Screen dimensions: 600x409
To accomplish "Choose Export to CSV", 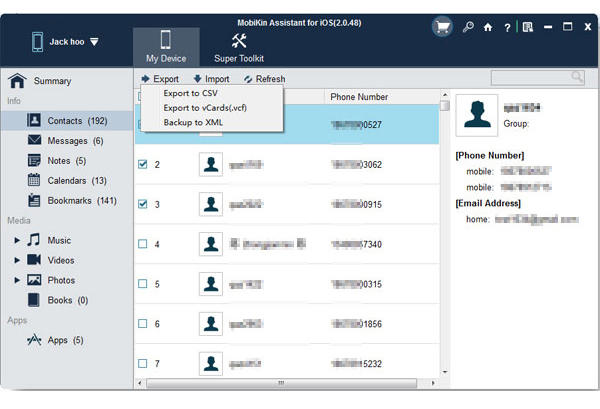I will coord(190,93).
